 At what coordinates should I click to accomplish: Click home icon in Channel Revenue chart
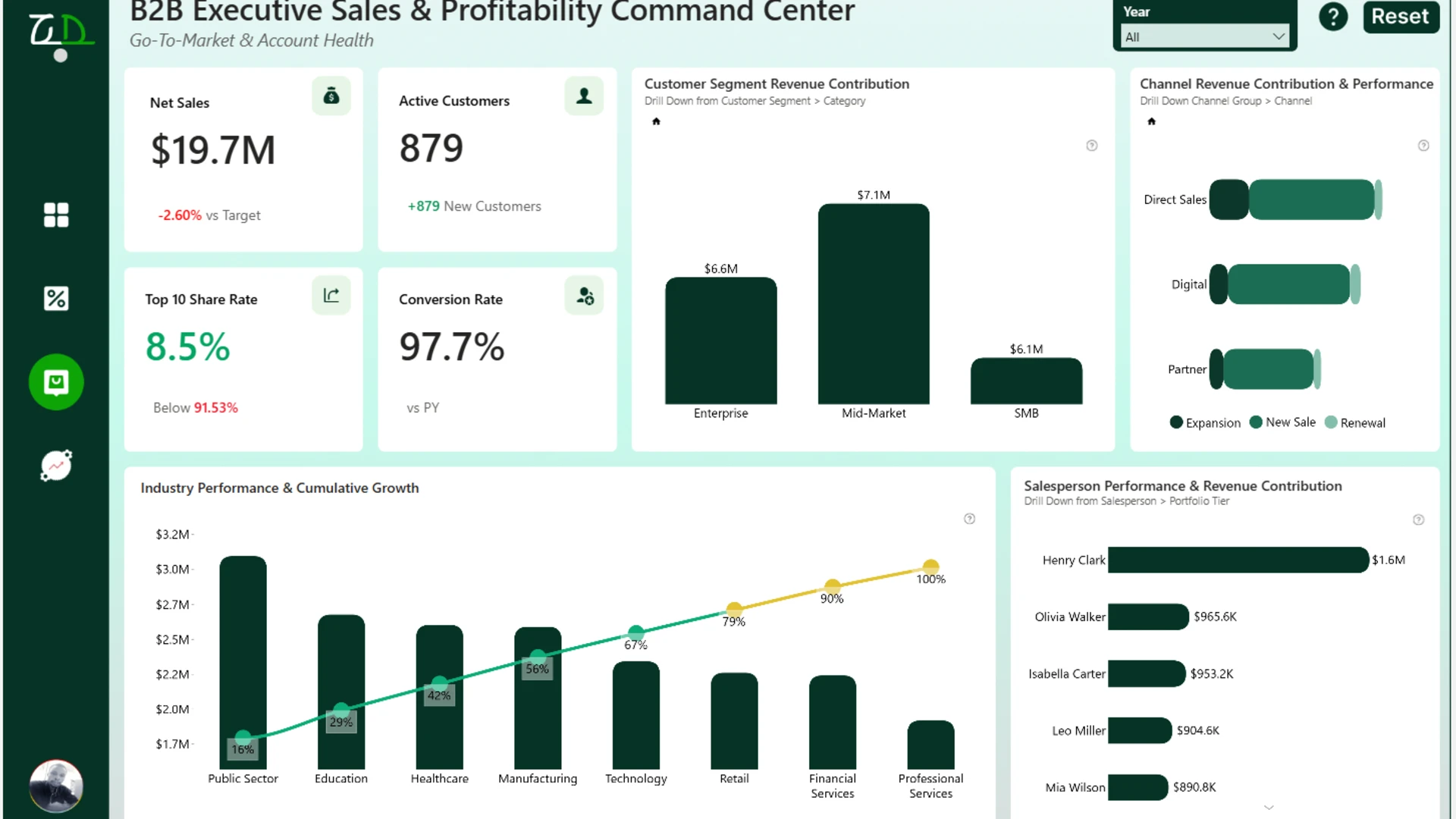[1151, 121]
